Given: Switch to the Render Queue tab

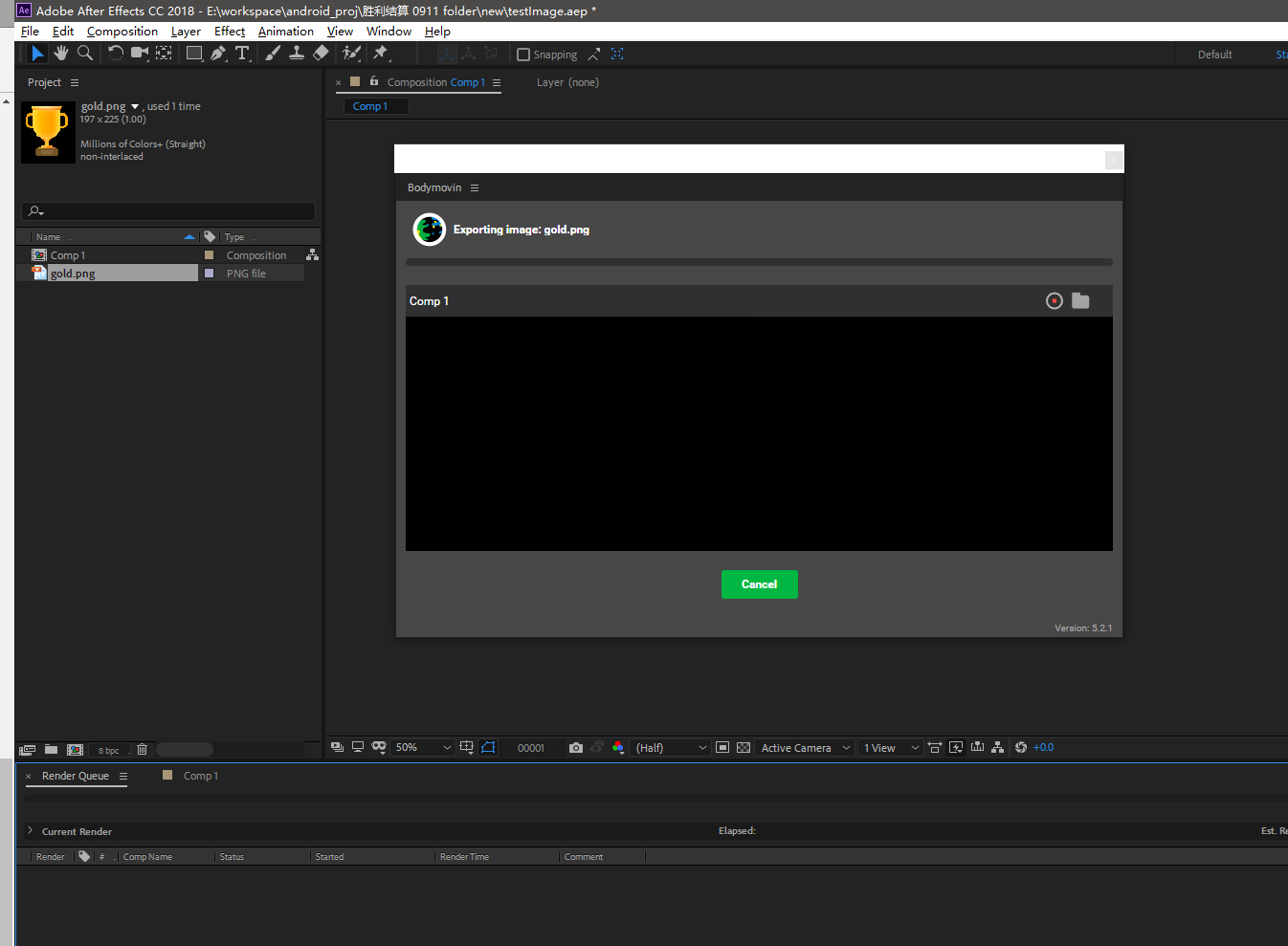Looking at the screenshot, I should coord(76,776).
